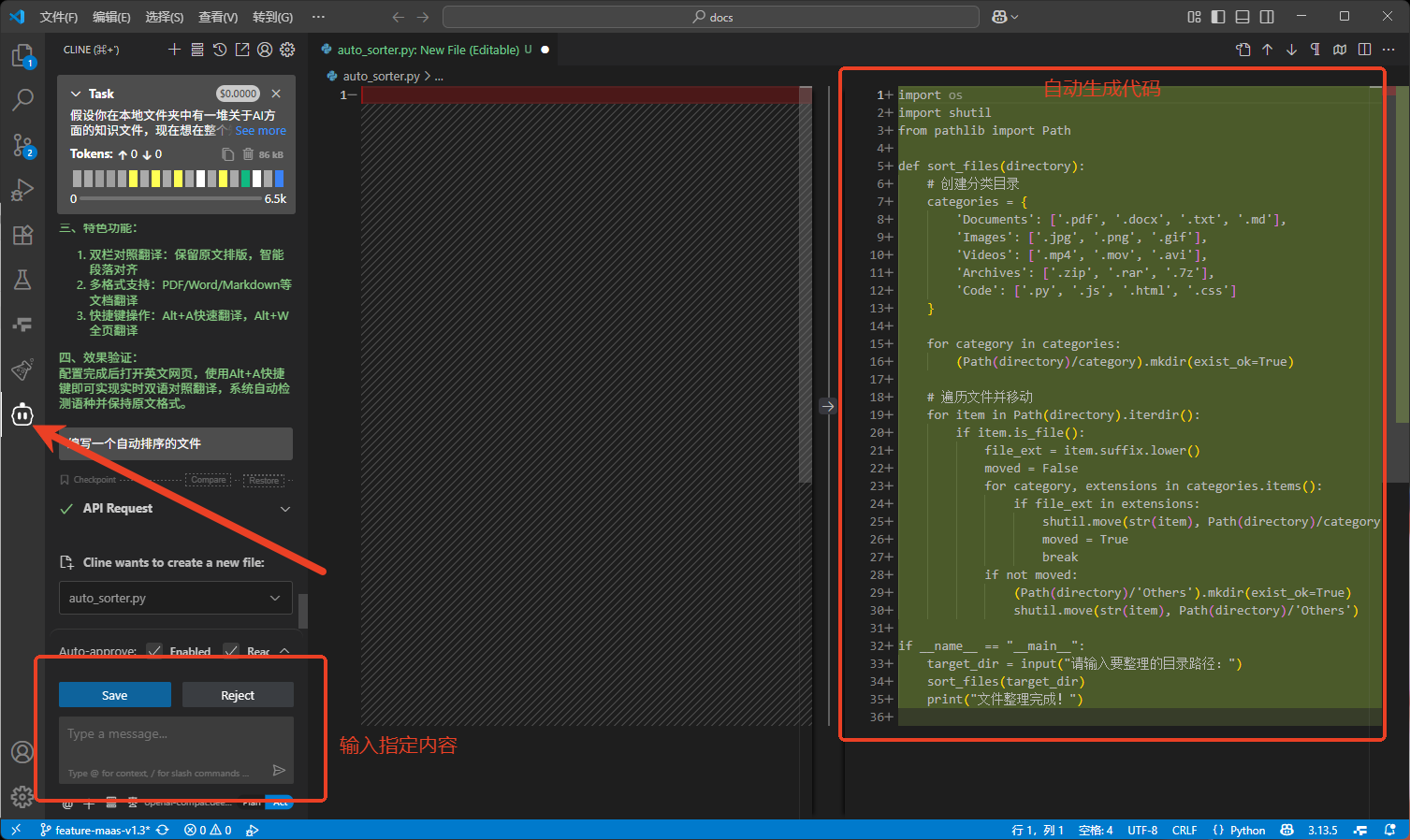Open Search in the activity bar
Image resolution: width=1410 pixels, height=840 pixels.
pyautogui.click(x=22, y=99)
